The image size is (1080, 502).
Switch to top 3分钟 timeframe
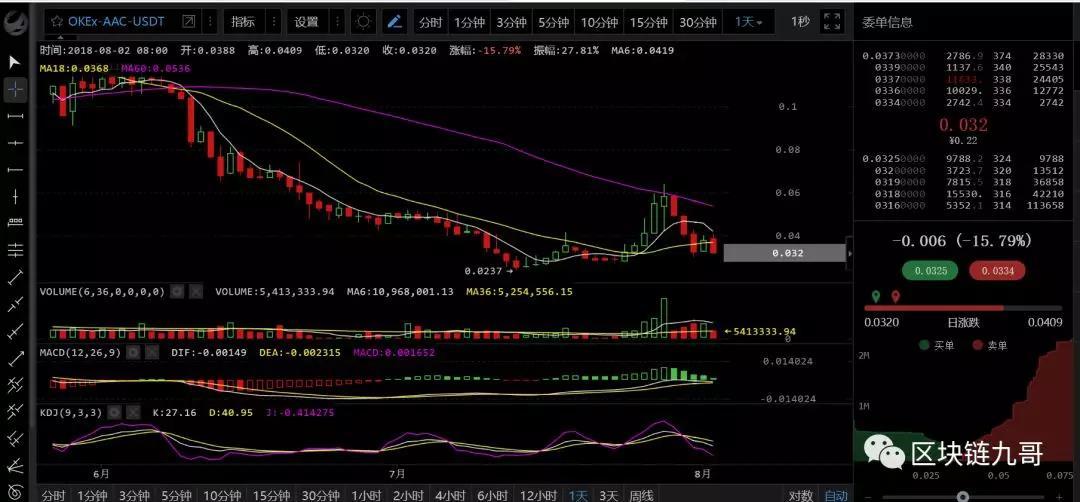[x=510, y=21]
